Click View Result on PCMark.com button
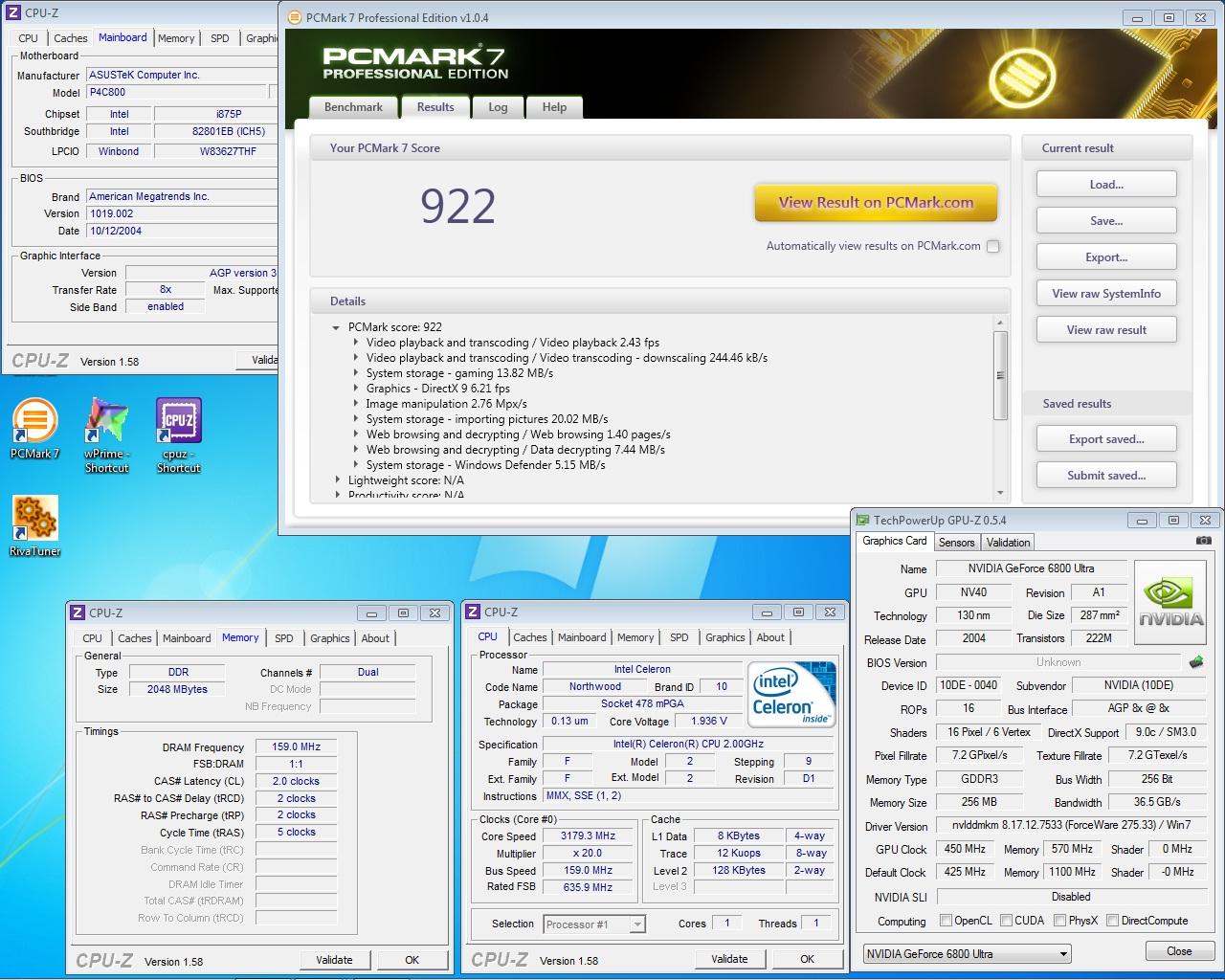 pyautogui.click(x=876, y=203)
